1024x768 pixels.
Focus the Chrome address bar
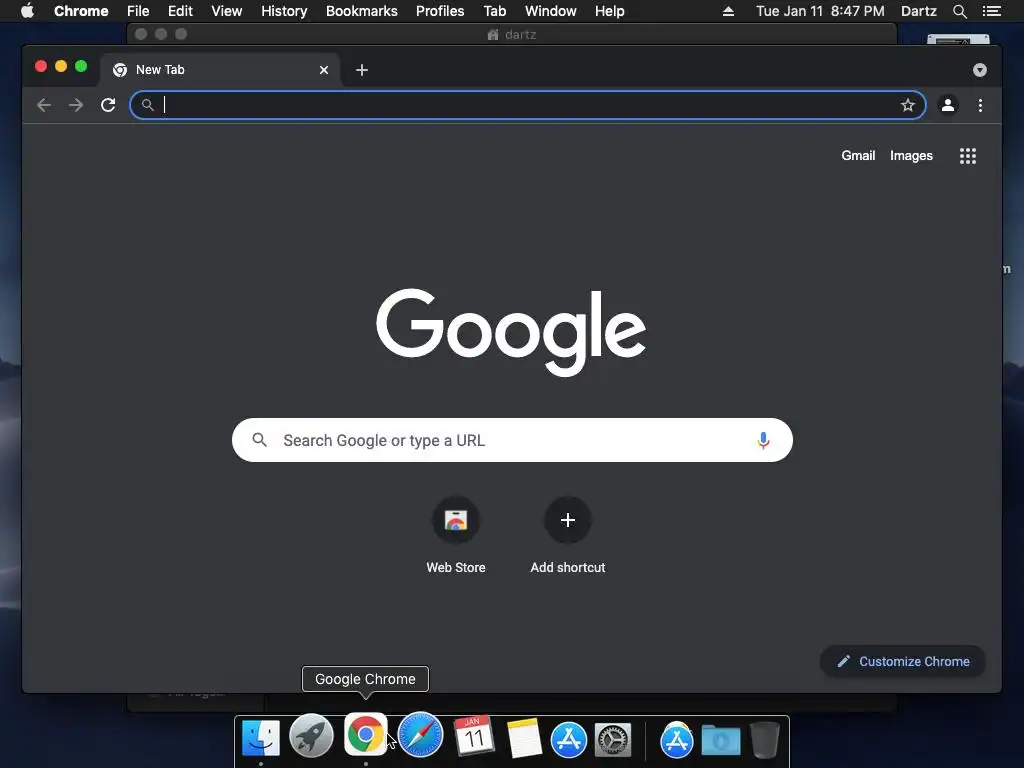pyautogui.click(x=528, y=105)
